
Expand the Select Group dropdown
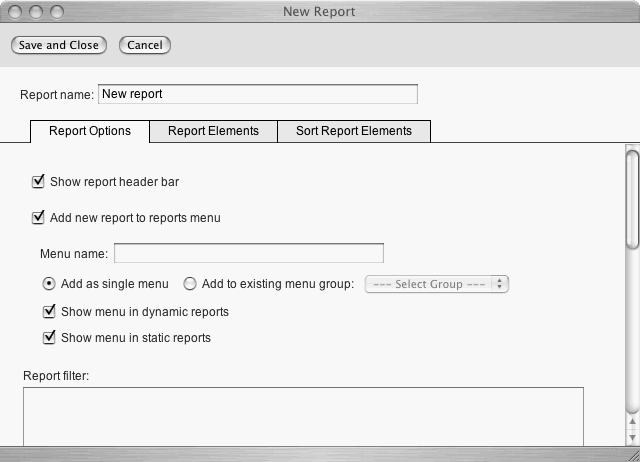[437, 284]
